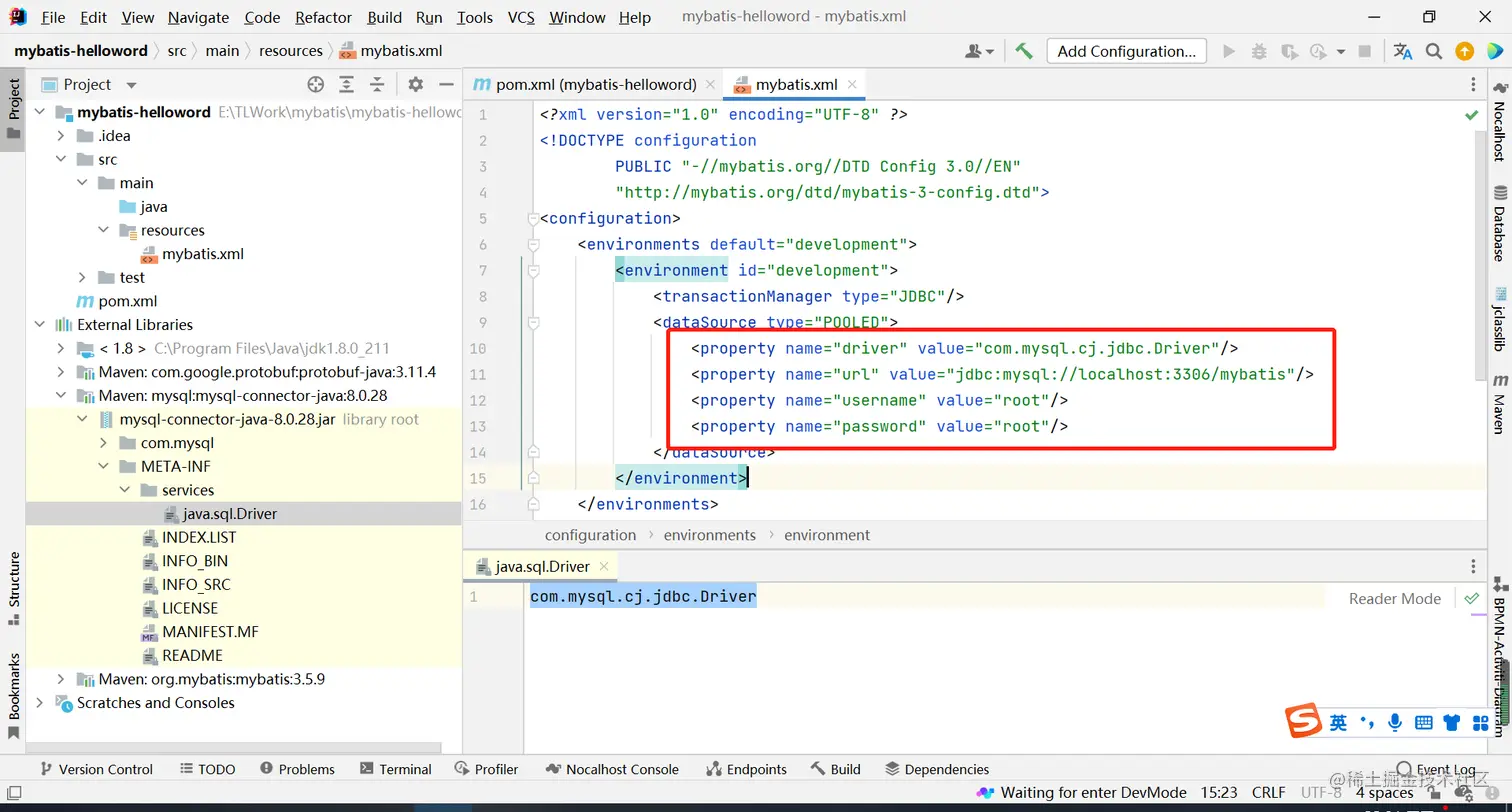Click Expand All icon in Project panel
The width and height of the screenshot is (1512, 812).
tap(346, 85)
